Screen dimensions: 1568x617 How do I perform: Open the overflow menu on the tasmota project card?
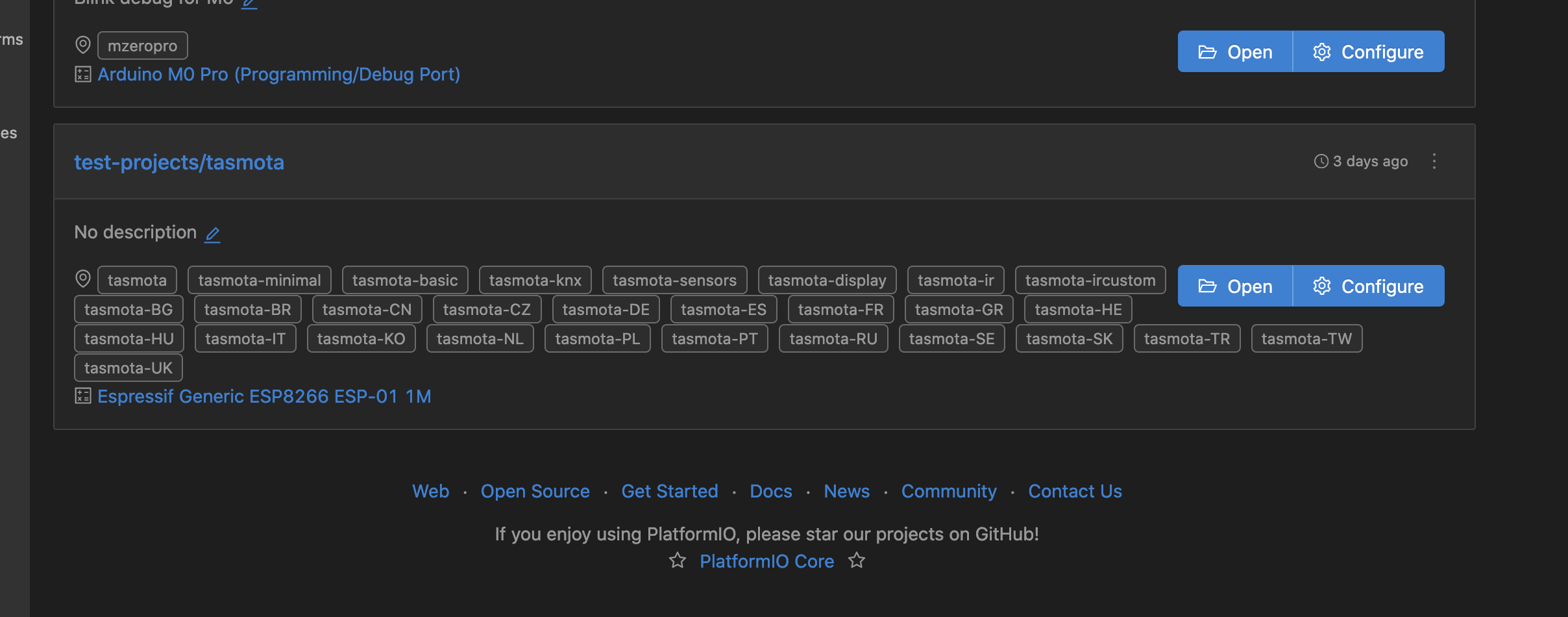point(1434,161)
